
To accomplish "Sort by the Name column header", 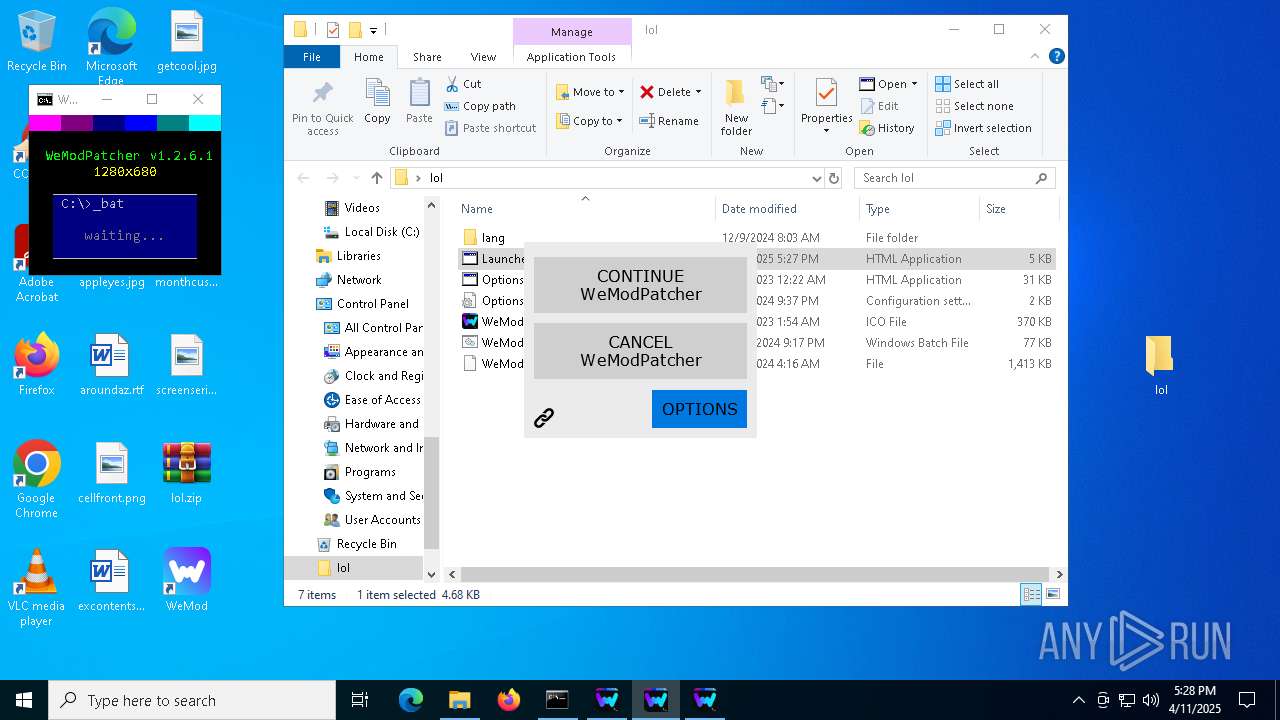I will (586, 208).
